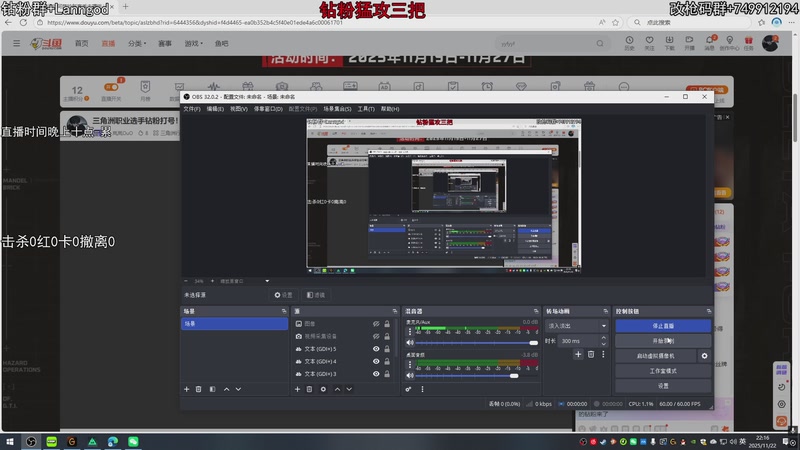Remove selected source using trash icon
The height and width of the screenshot is (450, 800).
309,389
